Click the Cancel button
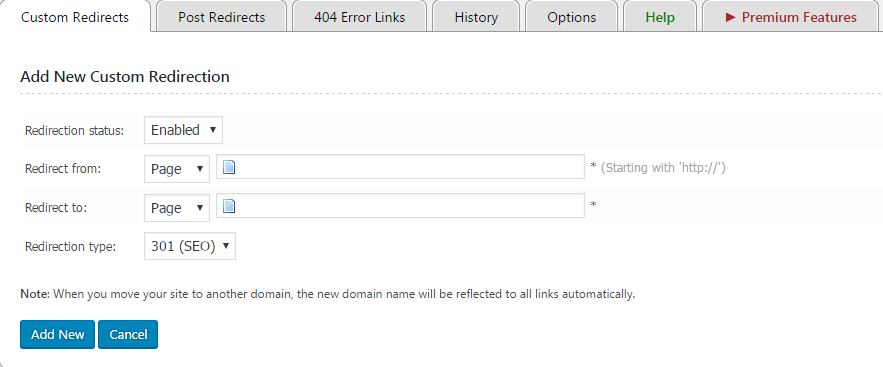 [x=128, y=334]
